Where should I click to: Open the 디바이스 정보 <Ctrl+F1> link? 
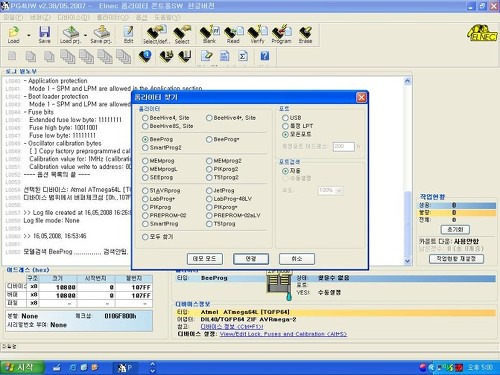232,327
